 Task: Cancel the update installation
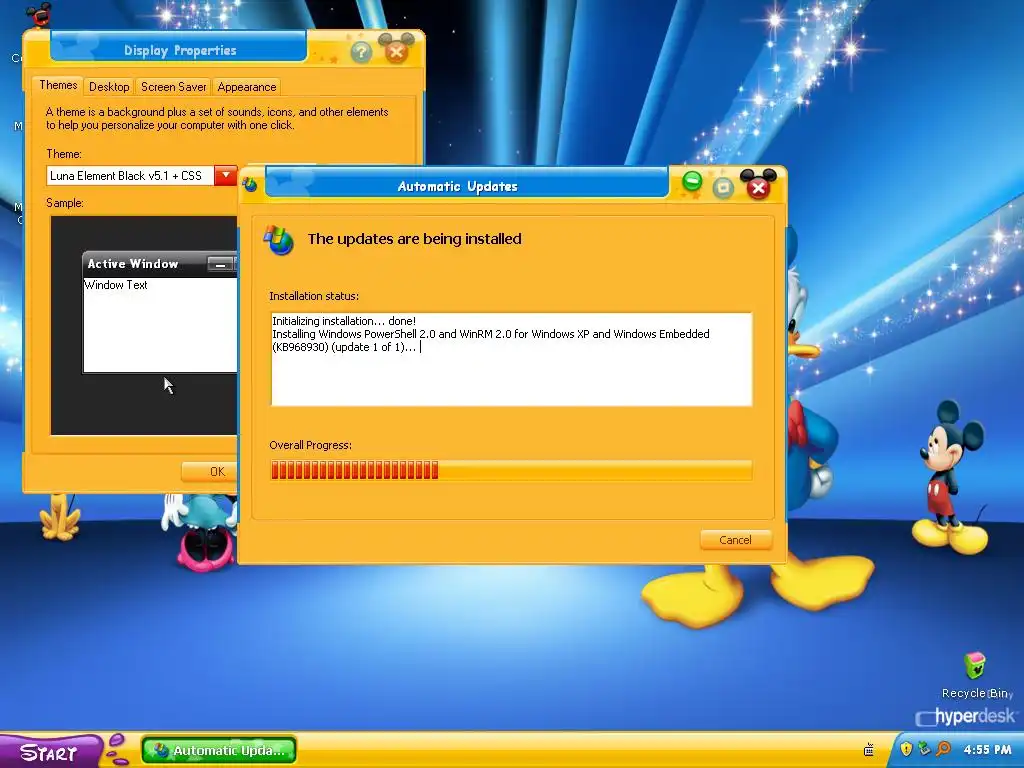[x=735, y=540]
